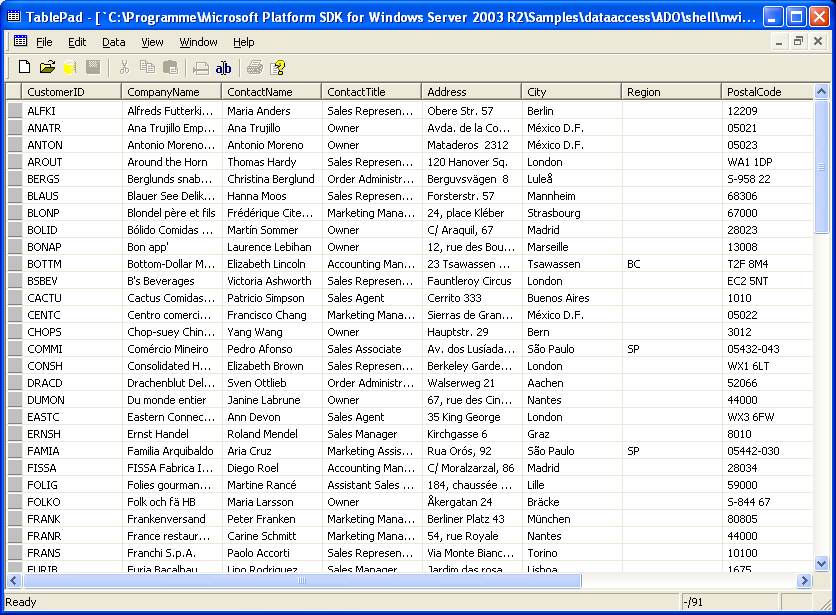Image resolution: width=836 pixels, height=615 pixels.
Task: Click the postal code '05442-030'
Action: pos(753,451)
